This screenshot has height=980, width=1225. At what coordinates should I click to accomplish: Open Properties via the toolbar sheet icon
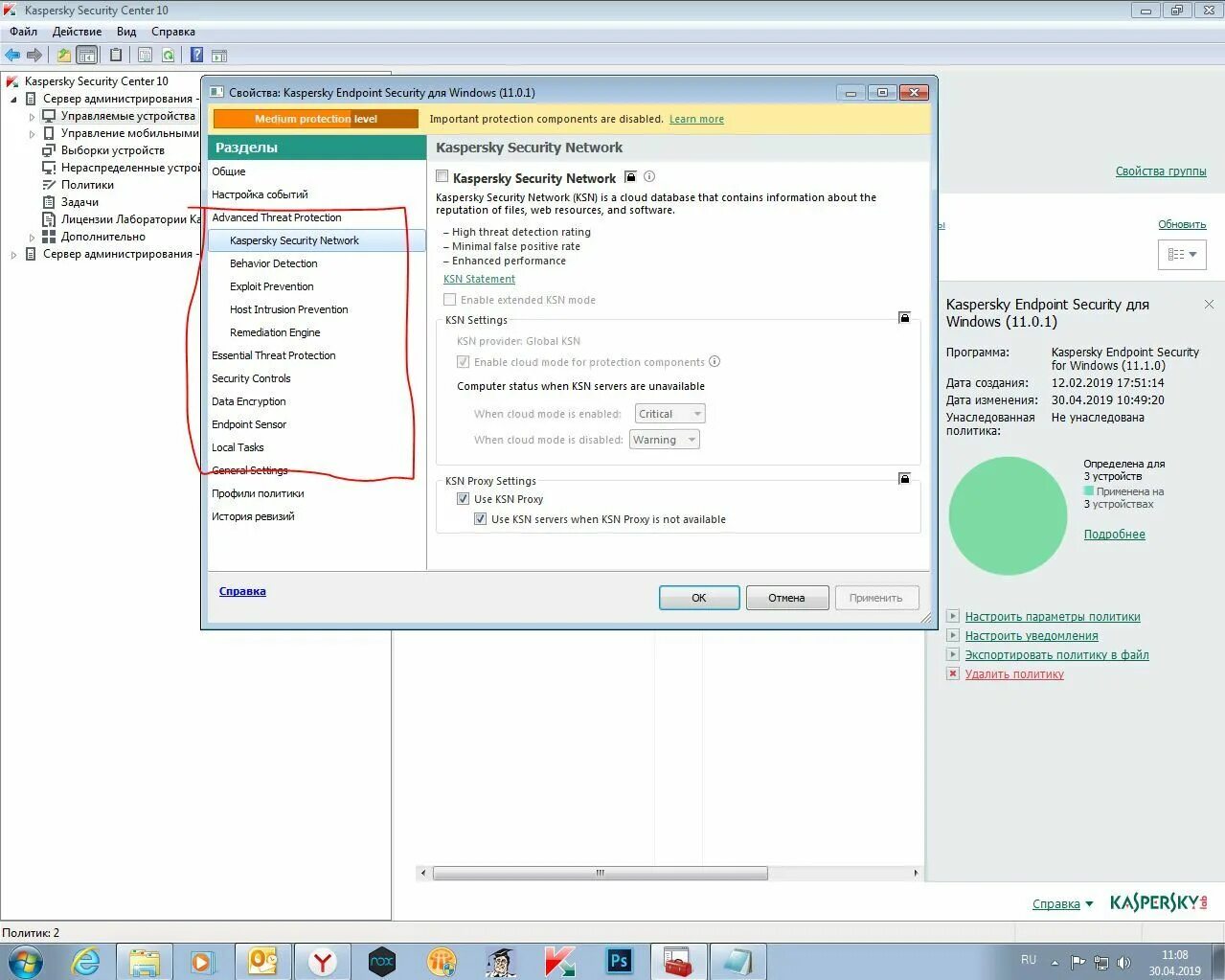(145, 56)
